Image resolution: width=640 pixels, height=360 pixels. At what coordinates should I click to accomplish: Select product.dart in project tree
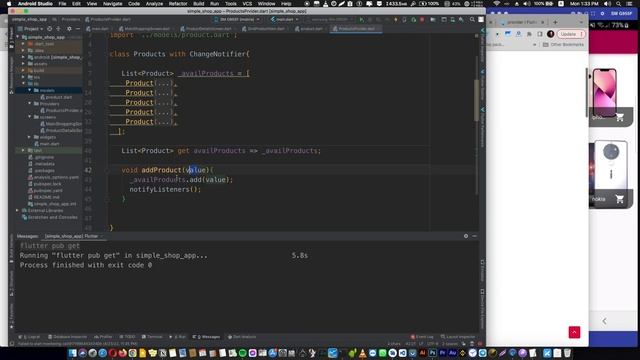[56, 97]
